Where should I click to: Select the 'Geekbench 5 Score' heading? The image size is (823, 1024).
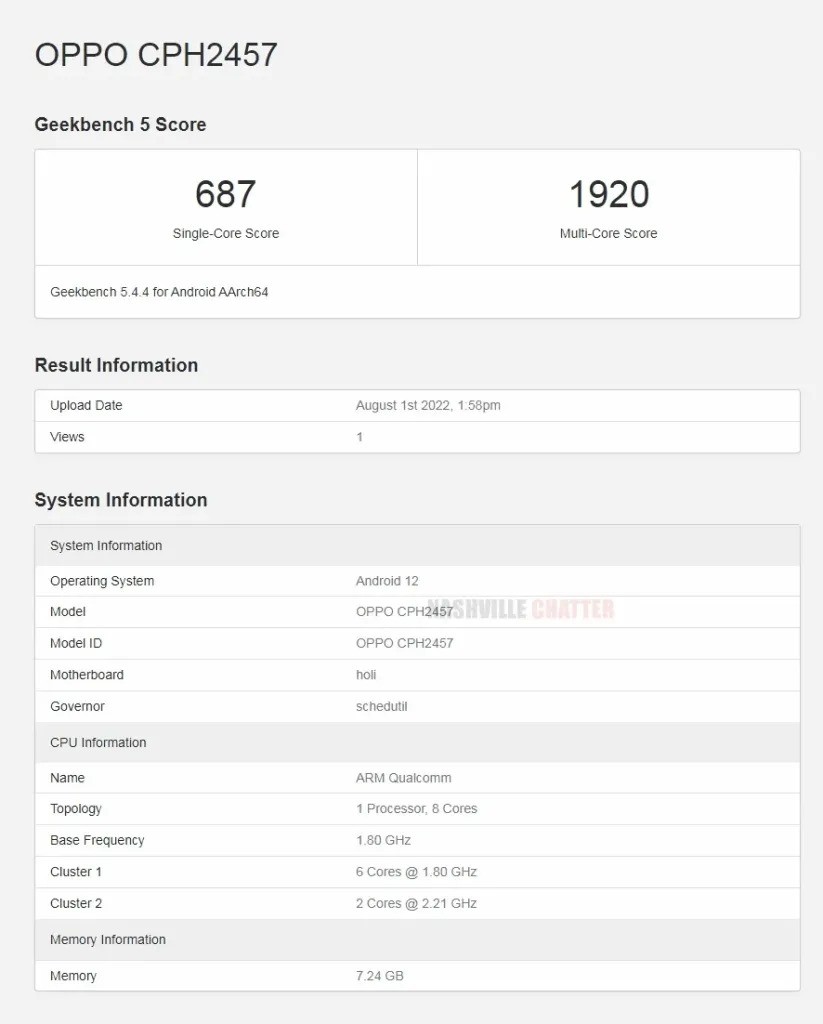[120, 124]
